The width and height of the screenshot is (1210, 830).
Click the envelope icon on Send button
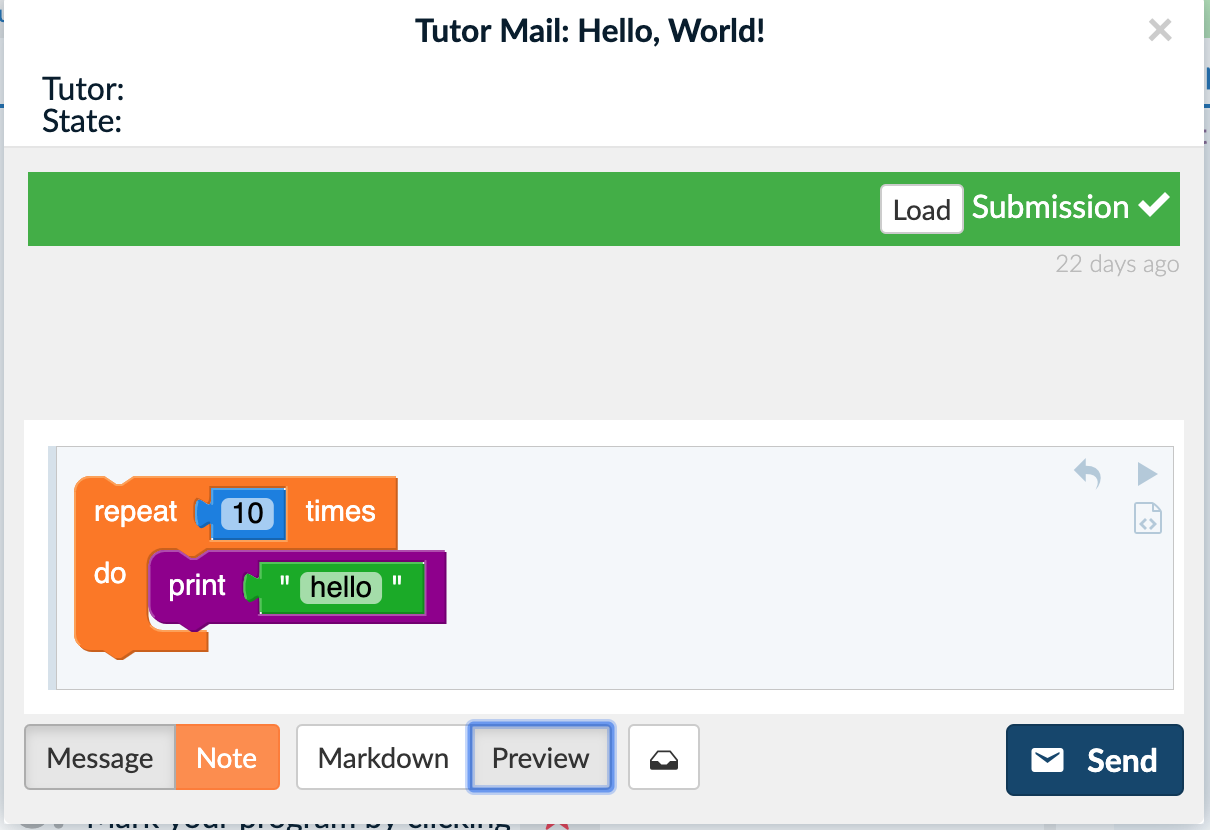click(1047, 759)
